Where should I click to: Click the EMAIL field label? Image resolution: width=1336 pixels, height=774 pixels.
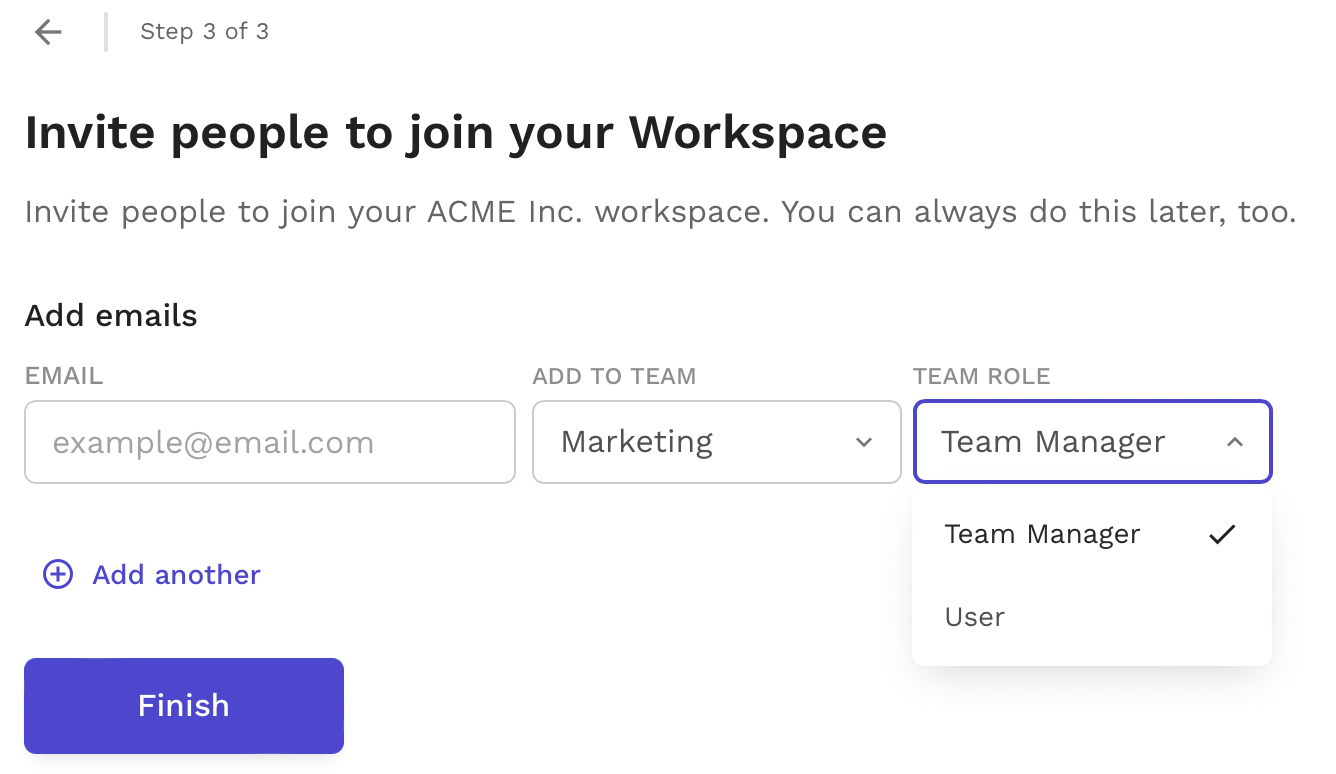pyautogui.click(x=64, y=376)
